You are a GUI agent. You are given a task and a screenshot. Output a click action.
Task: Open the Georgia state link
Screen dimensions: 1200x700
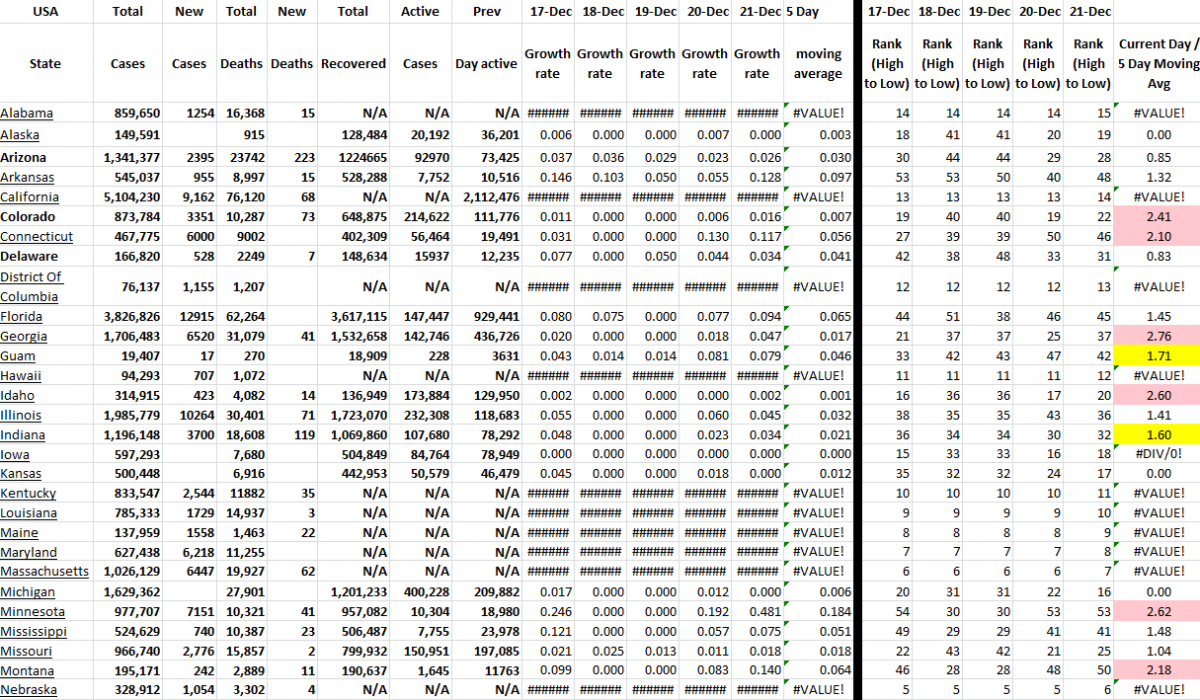24,336
